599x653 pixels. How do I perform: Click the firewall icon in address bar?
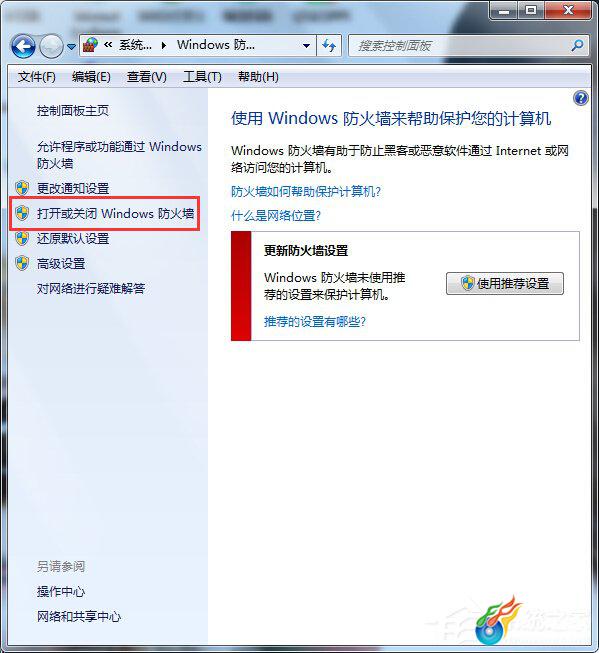point(90,45)
